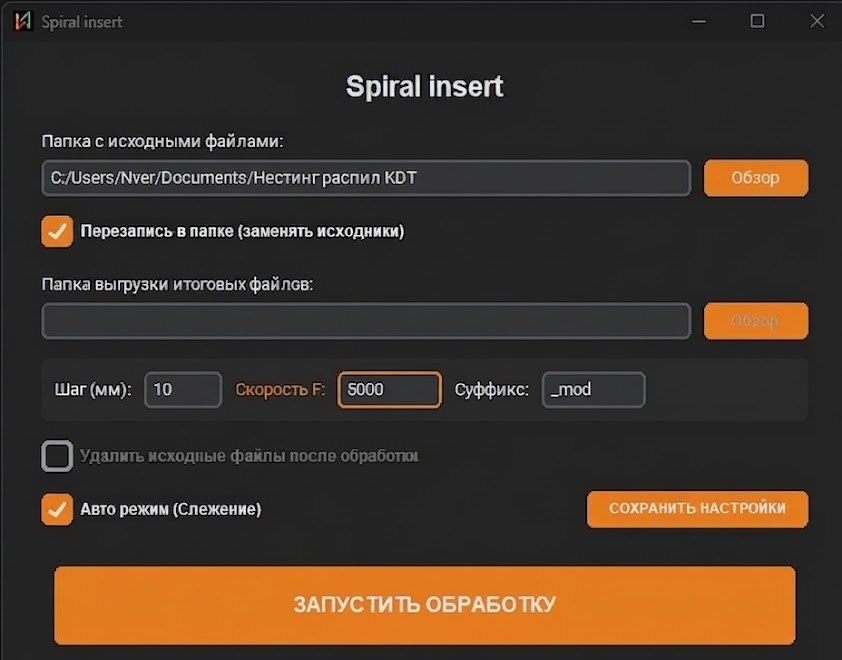The width and height of the screenshot is (842, 660).
Task: Select the Суффикс field containing _mod
Action: click(593, 389)
